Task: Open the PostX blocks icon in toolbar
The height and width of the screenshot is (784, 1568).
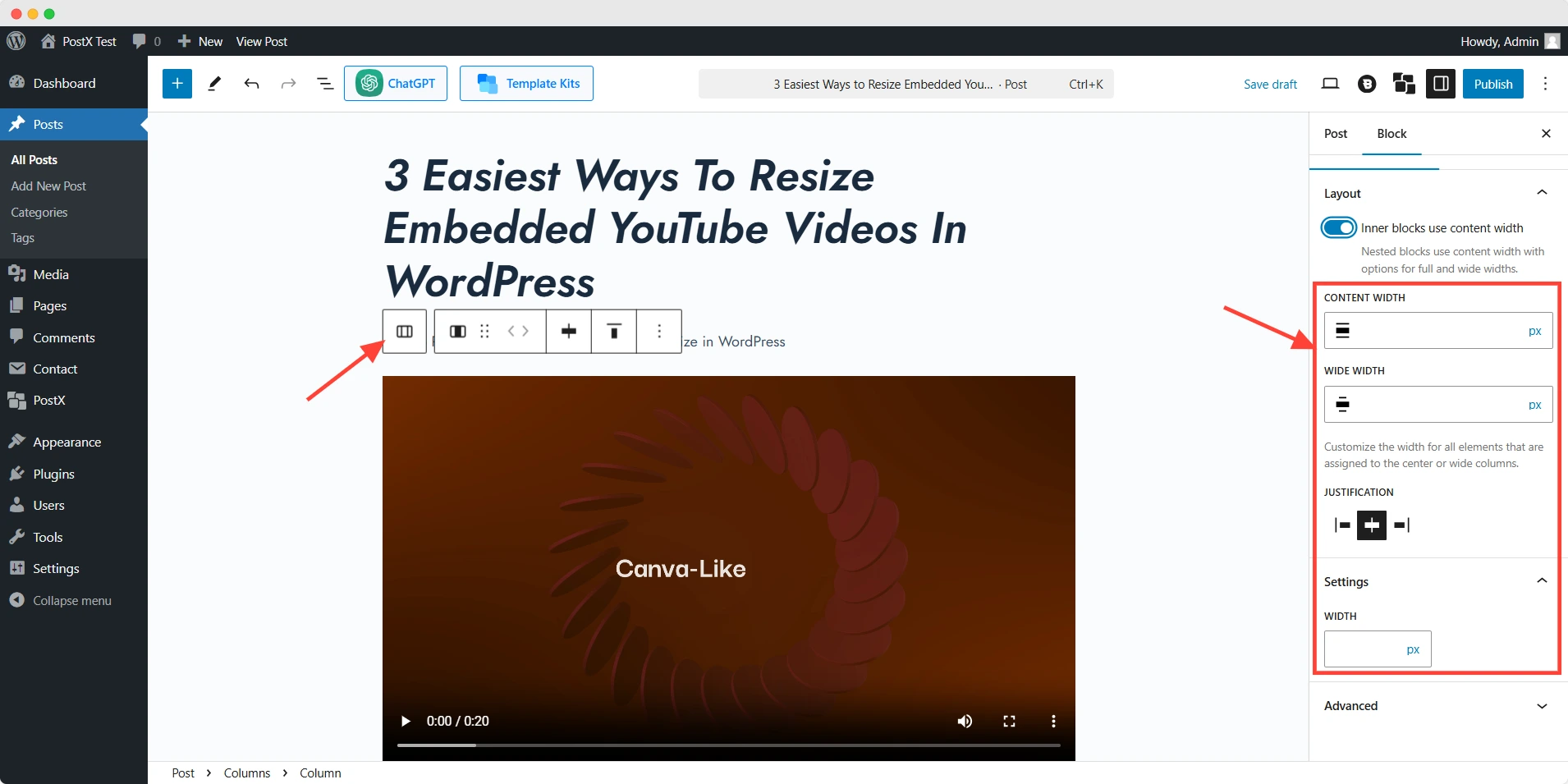Action: (x=1404, y=84)
